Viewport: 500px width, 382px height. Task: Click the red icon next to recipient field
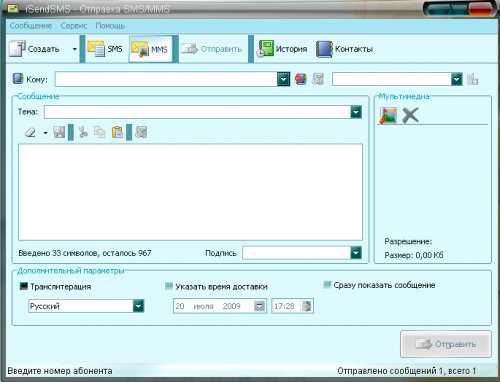click(x=301, y=79)
